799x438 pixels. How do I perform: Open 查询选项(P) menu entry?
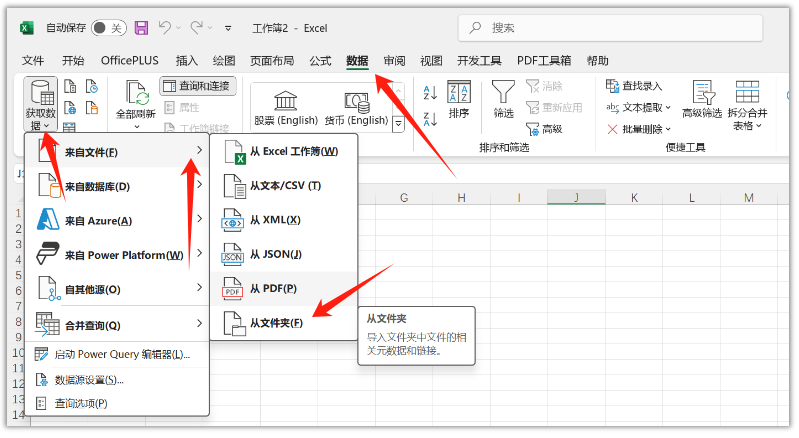point(117,403)
